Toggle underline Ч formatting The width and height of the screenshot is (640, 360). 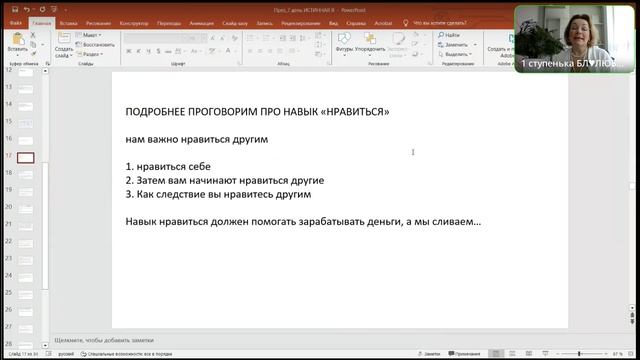pyautogui.click(x=149, y=51)
